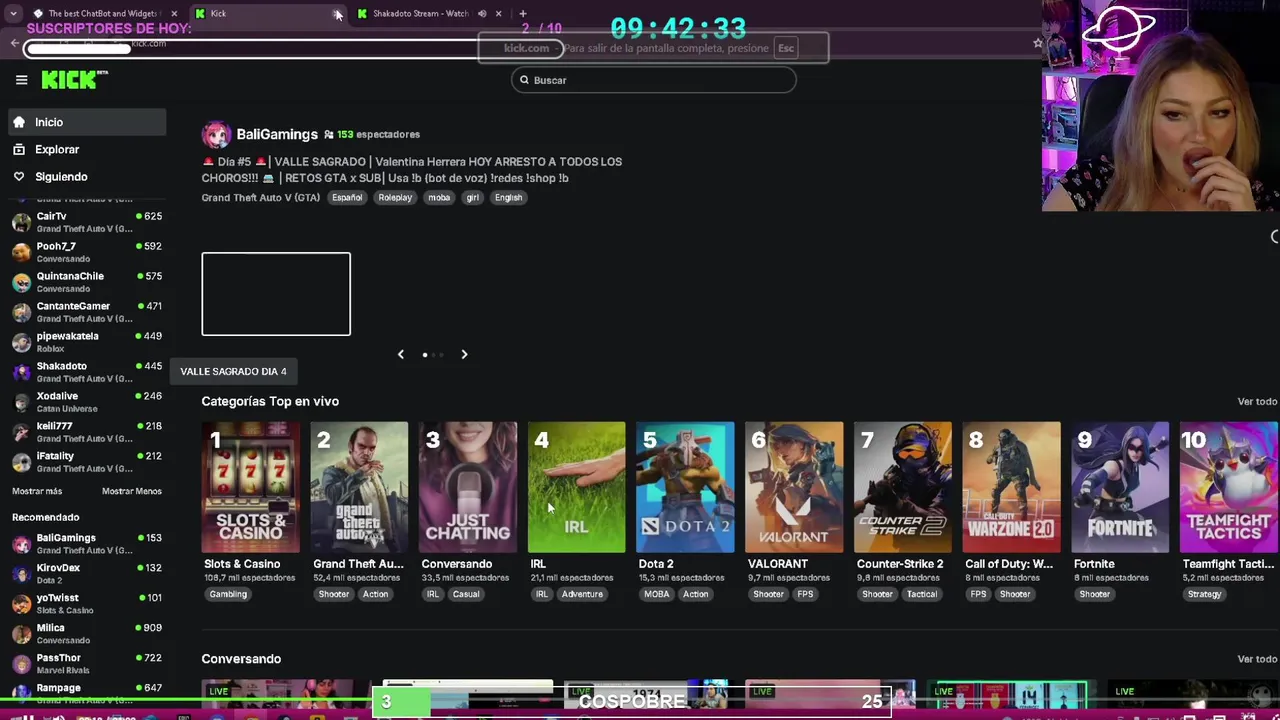Open Shakadoto channel in sidebar
This screenshot has width=1280, height=720.
(x=87, y=372)
